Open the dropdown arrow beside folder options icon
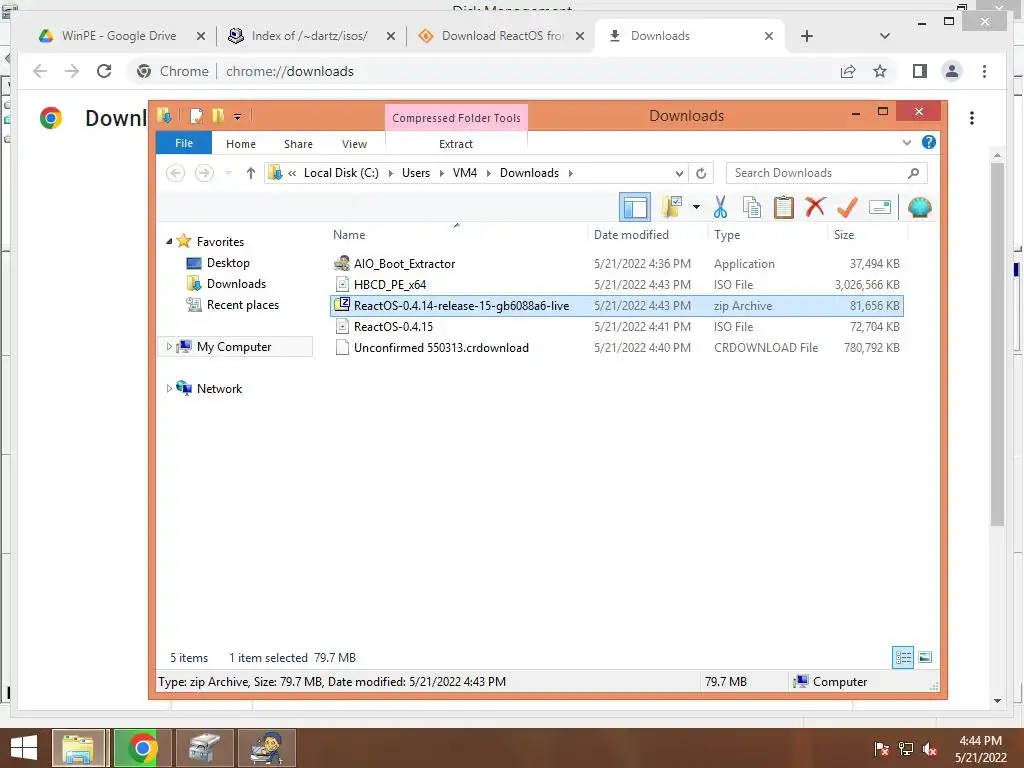 tap(696, 207)
